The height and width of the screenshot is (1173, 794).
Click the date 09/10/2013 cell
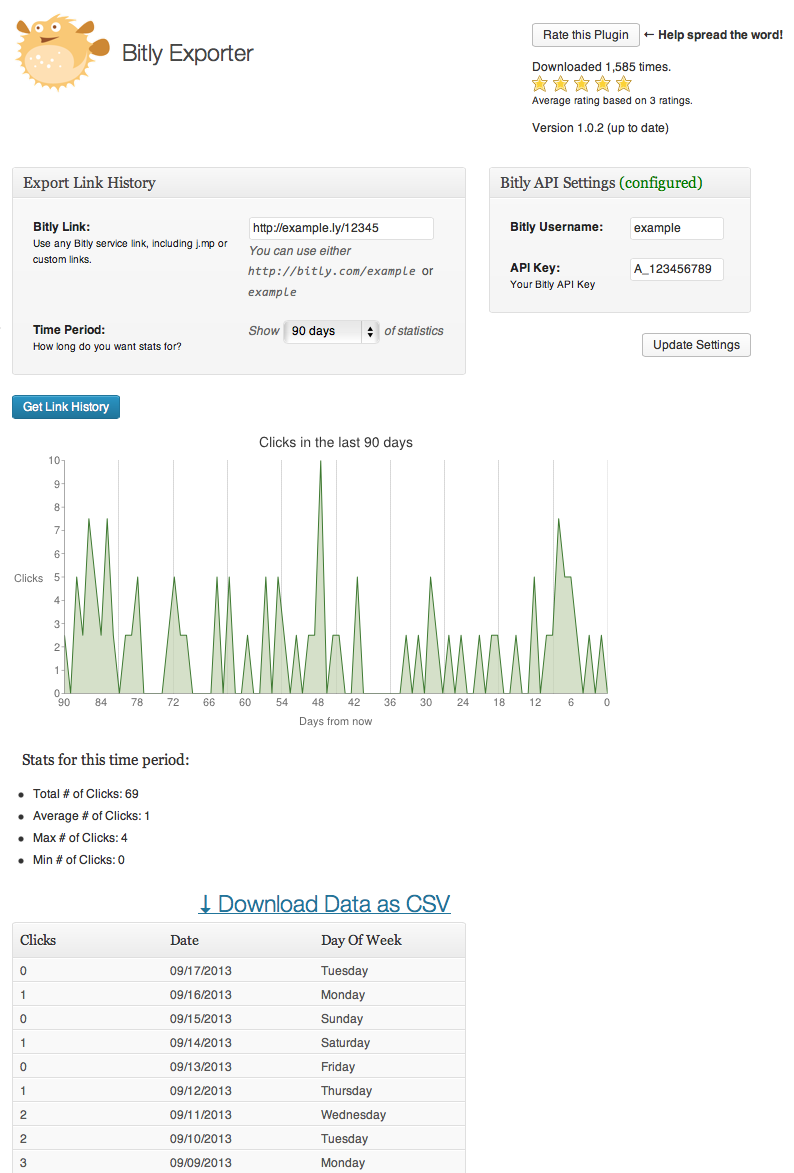point(201,1139)
